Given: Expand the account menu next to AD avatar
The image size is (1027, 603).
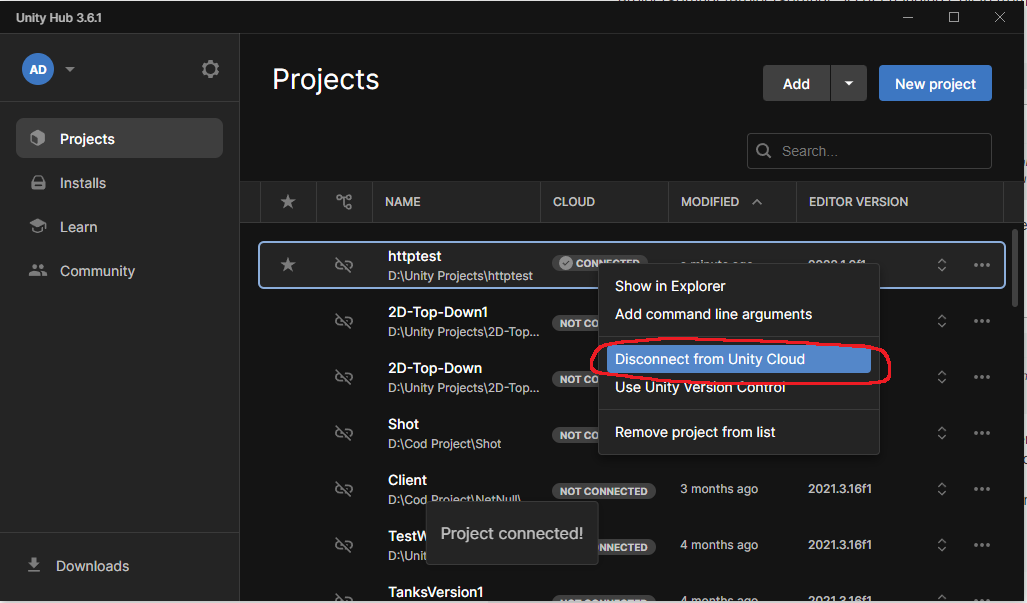Looking at the screenshot, I should pos(69,69).
